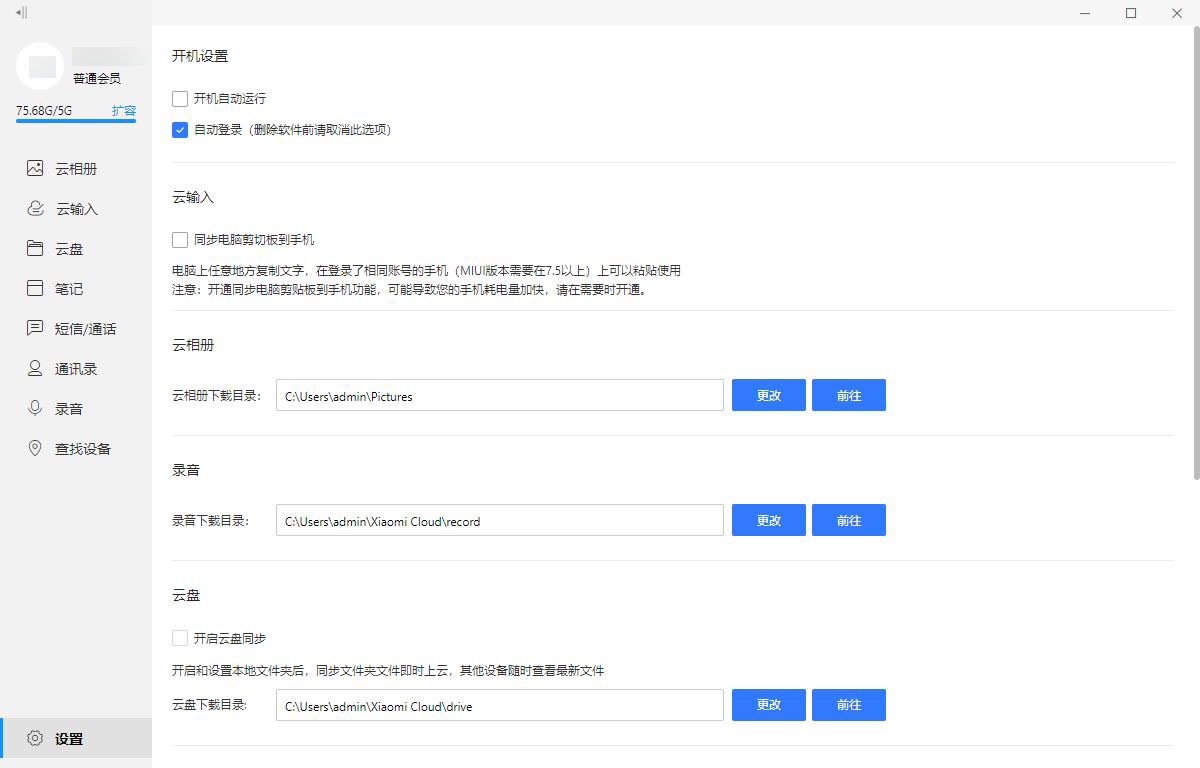The image size is (1200, 768).
Task: Select 查找设备 (Find Device) in sidebar
Action: (84, 448)
